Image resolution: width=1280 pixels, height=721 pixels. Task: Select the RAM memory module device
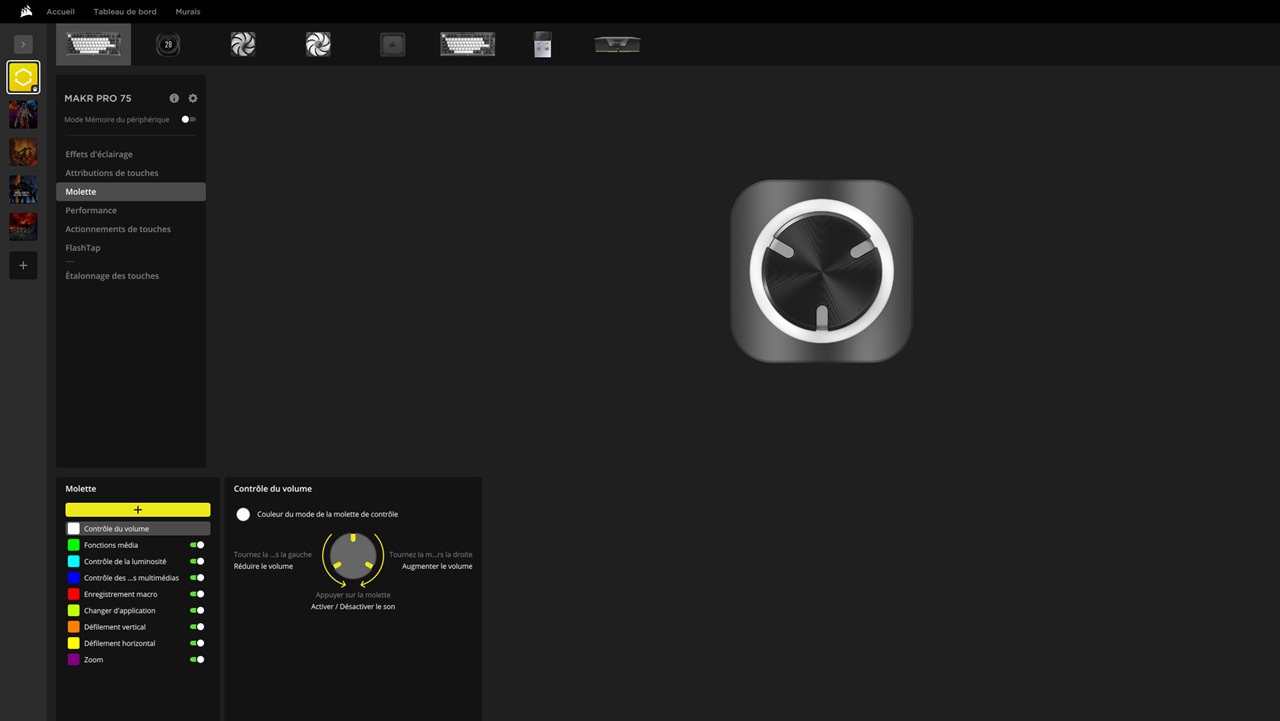(x=617, y=44)
